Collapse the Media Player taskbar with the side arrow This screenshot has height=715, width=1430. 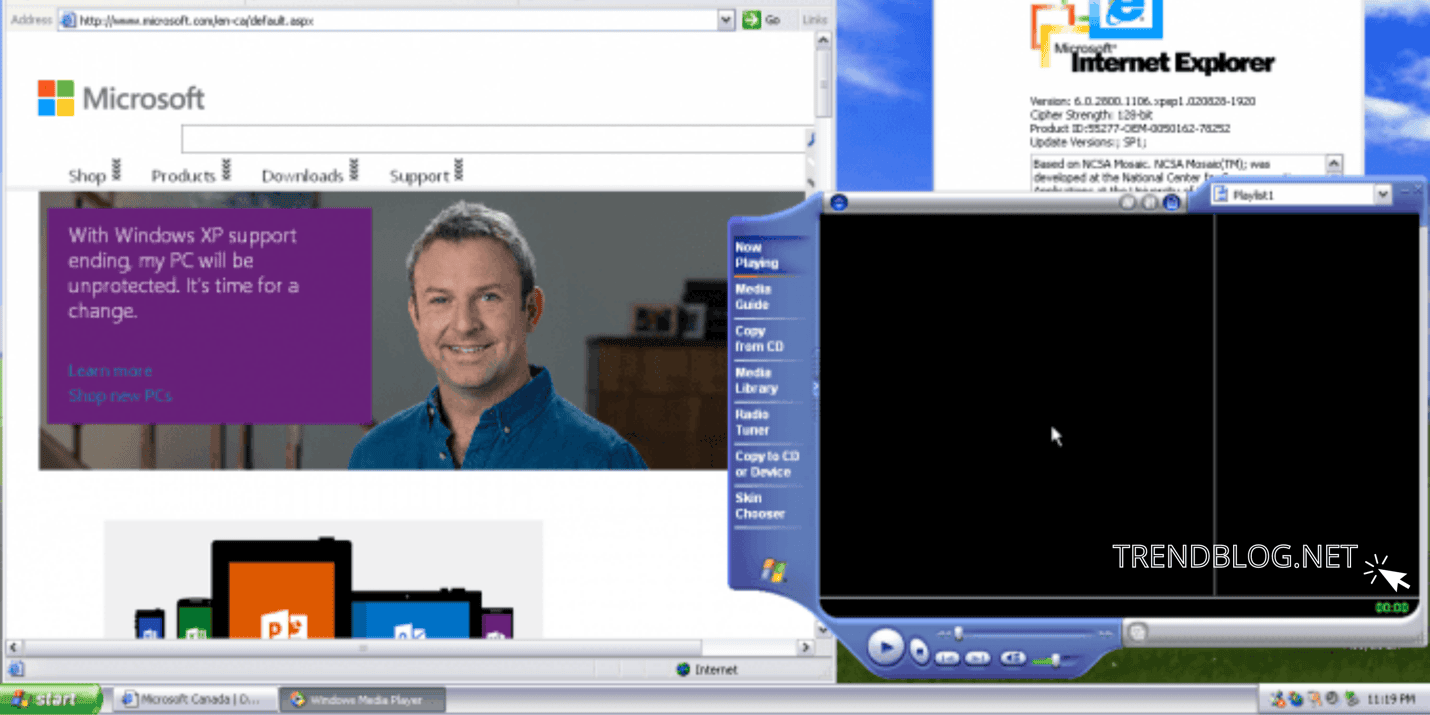(815, 386)
